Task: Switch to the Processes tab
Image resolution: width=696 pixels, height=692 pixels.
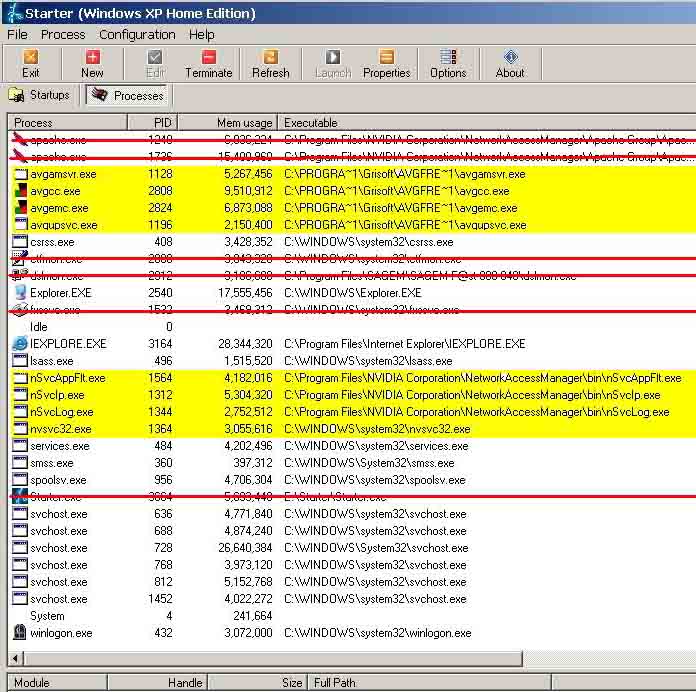Action: coord(127,95)
